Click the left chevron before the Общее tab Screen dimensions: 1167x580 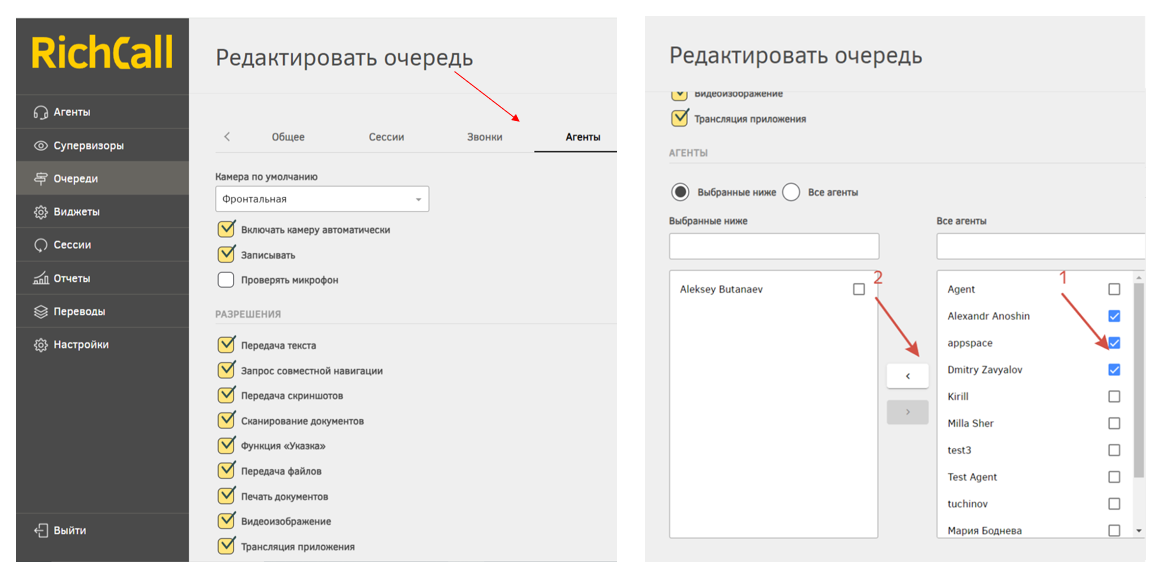227,137
